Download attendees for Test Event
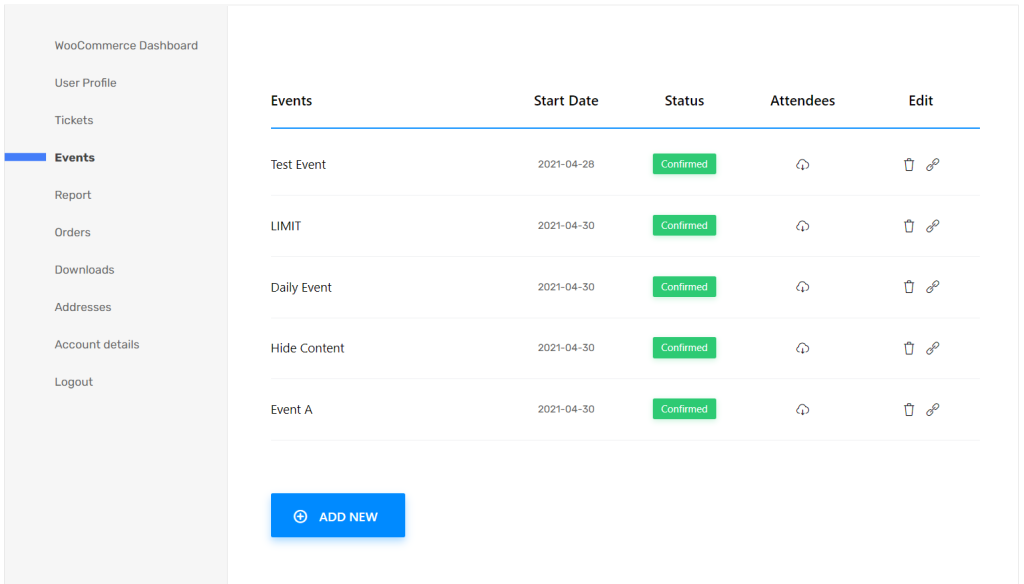Image resolution: width=1024 pixels, height=584 pixels. click(x=802, y=164)
